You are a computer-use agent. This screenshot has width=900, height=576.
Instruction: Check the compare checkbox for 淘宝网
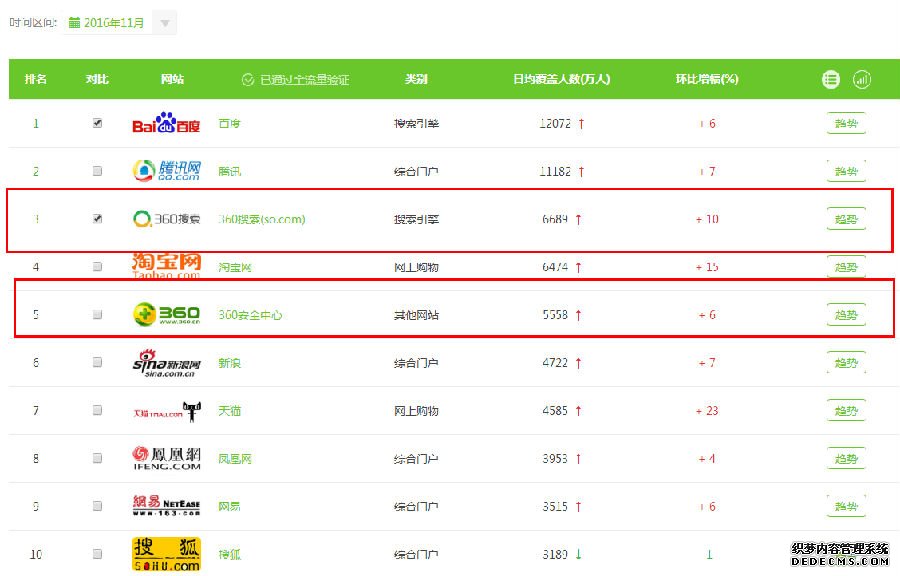click(98, 267)
